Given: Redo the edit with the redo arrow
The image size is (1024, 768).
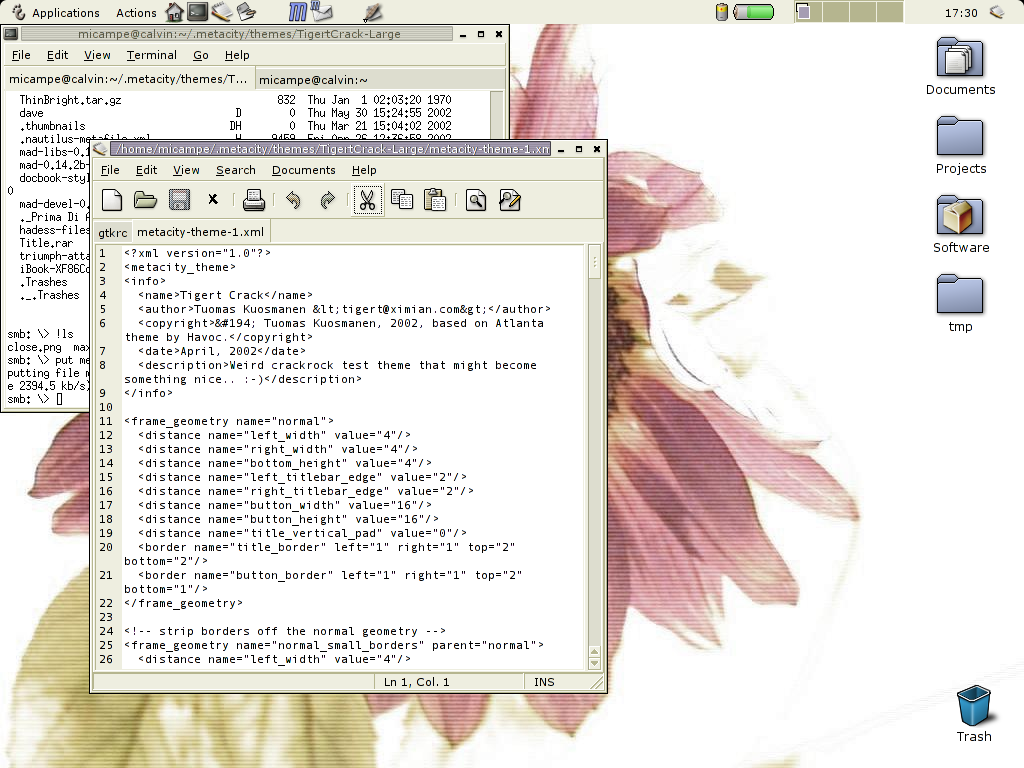Looking at the screenshot, I should pos(327,201).
